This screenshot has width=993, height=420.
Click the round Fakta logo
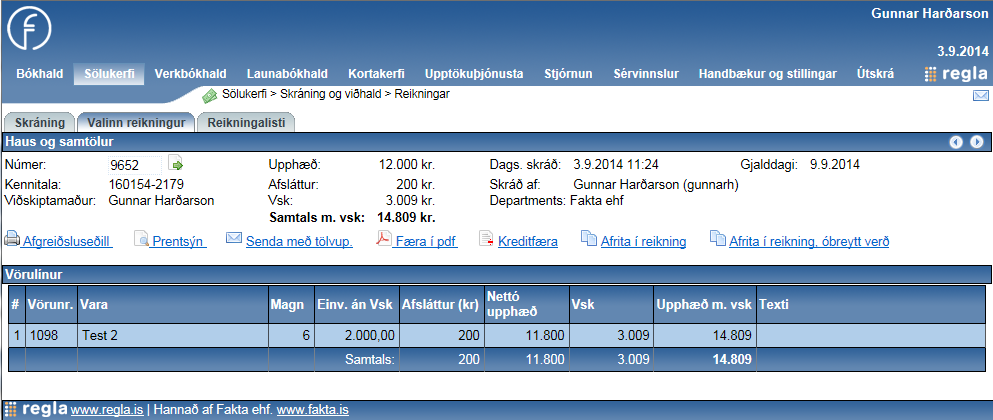point(30,31)
